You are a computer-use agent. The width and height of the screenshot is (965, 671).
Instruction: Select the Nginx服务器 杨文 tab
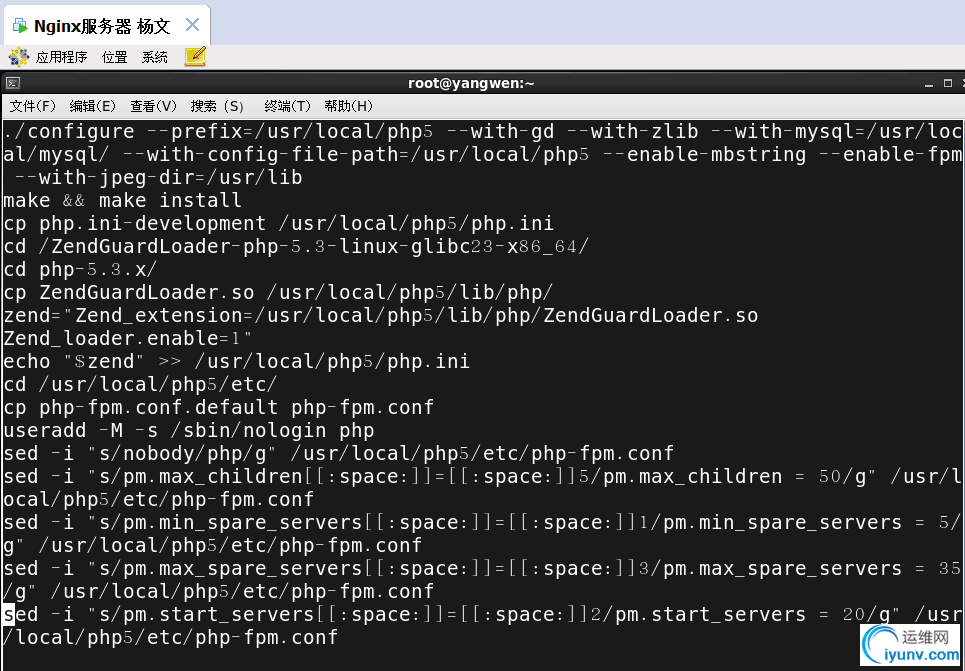point(106,25)
